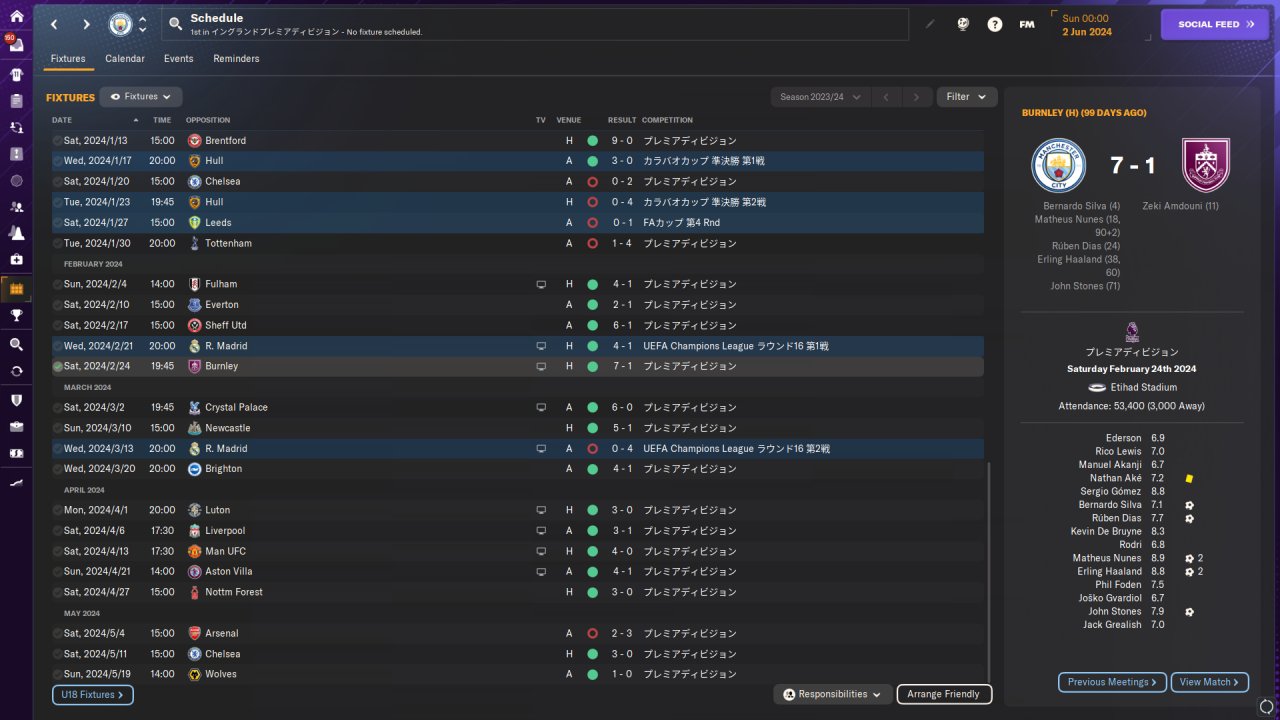Image resolution: width=1280 pixels, height=720 pixels.
Task: Click the pencil edit icon in top bar
Action: click(x=930, y=24)
